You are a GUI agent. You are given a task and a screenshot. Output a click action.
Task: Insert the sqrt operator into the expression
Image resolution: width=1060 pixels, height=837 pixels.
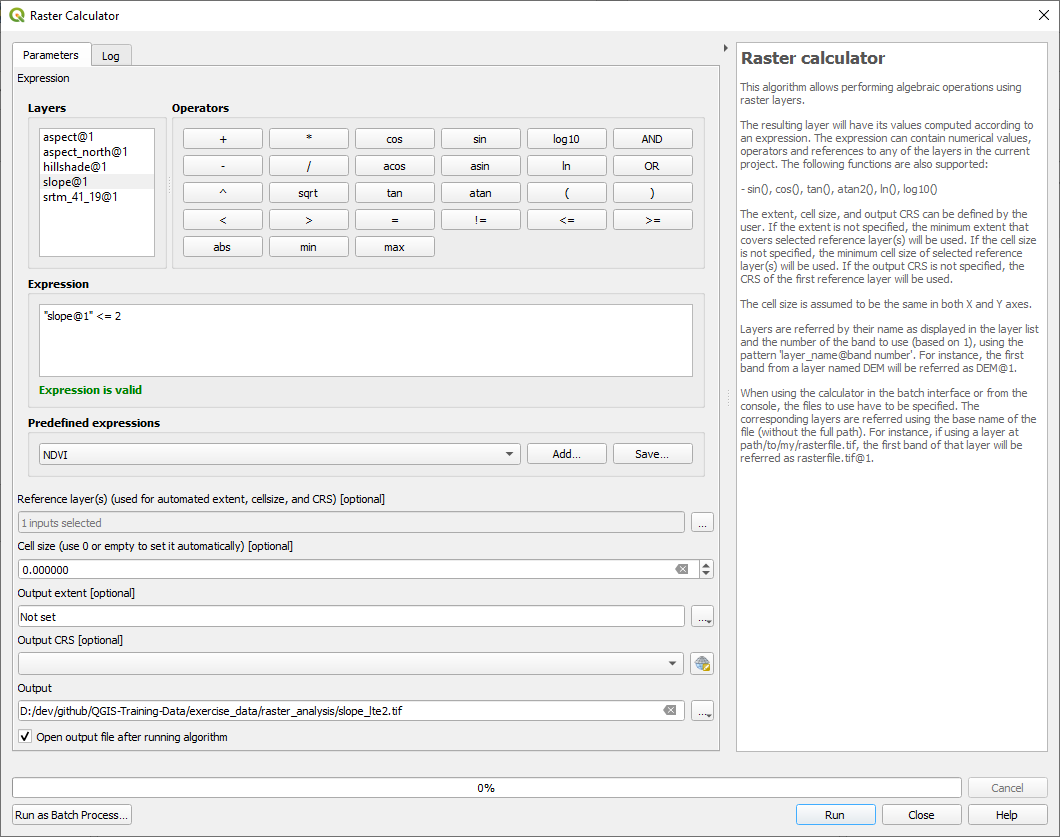click(308, 192)
